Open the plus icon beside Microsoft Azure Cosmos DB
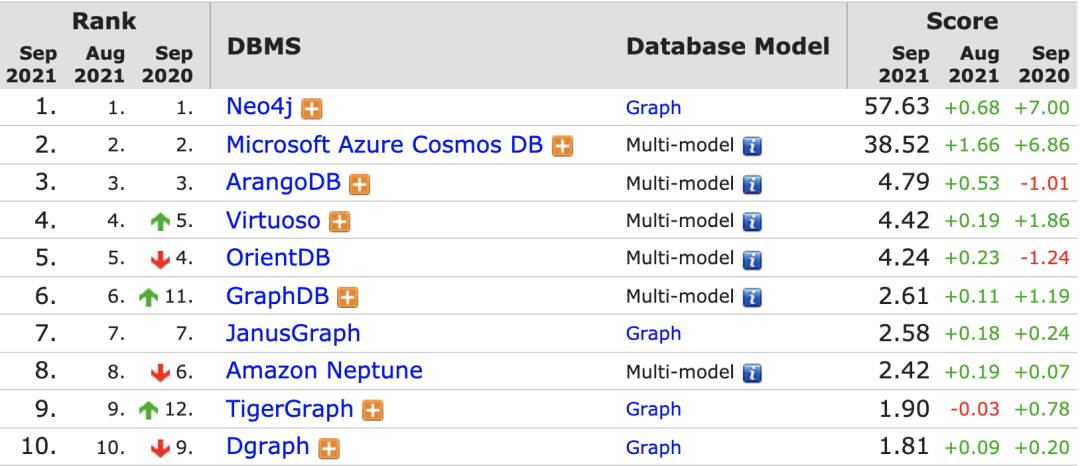The width and height of the screenshot is (1080, 466). [x=563, y=147]
